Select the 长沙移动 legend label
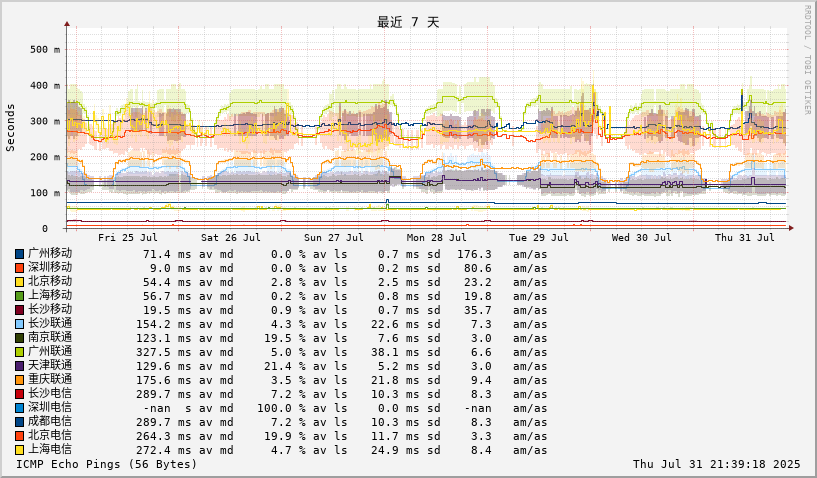Screen dimensions: 817x478 (x=50, y=310)
